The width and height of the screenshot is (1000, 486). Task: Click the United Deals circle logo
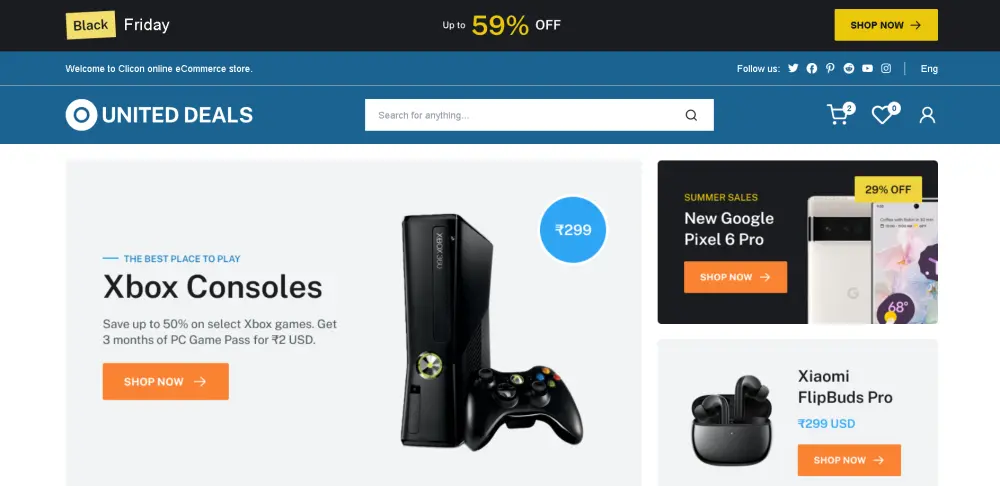point(81,115)
